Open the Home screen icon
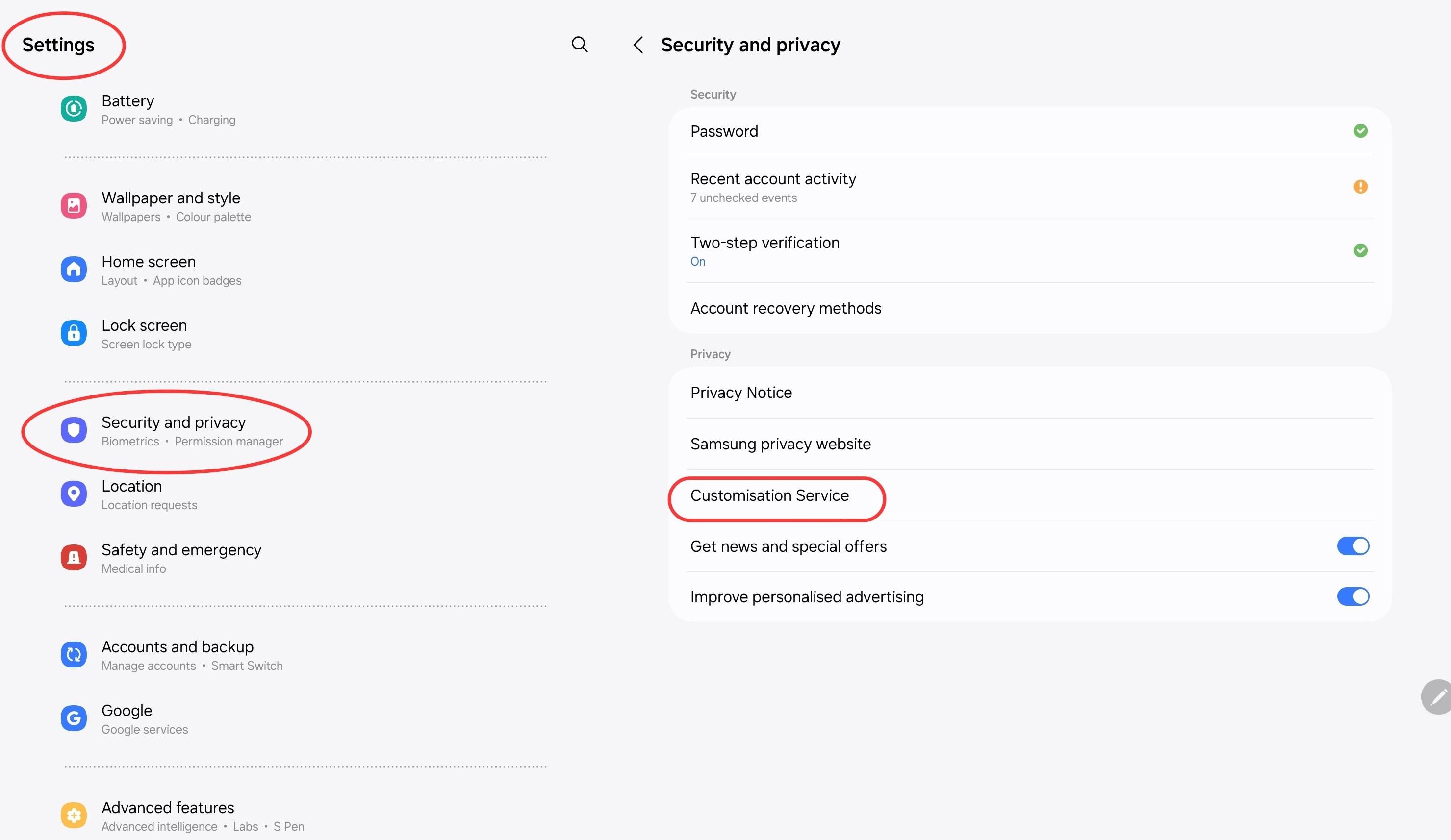The height and width of the screenshot is (840, 1451). tap(73, 269)
